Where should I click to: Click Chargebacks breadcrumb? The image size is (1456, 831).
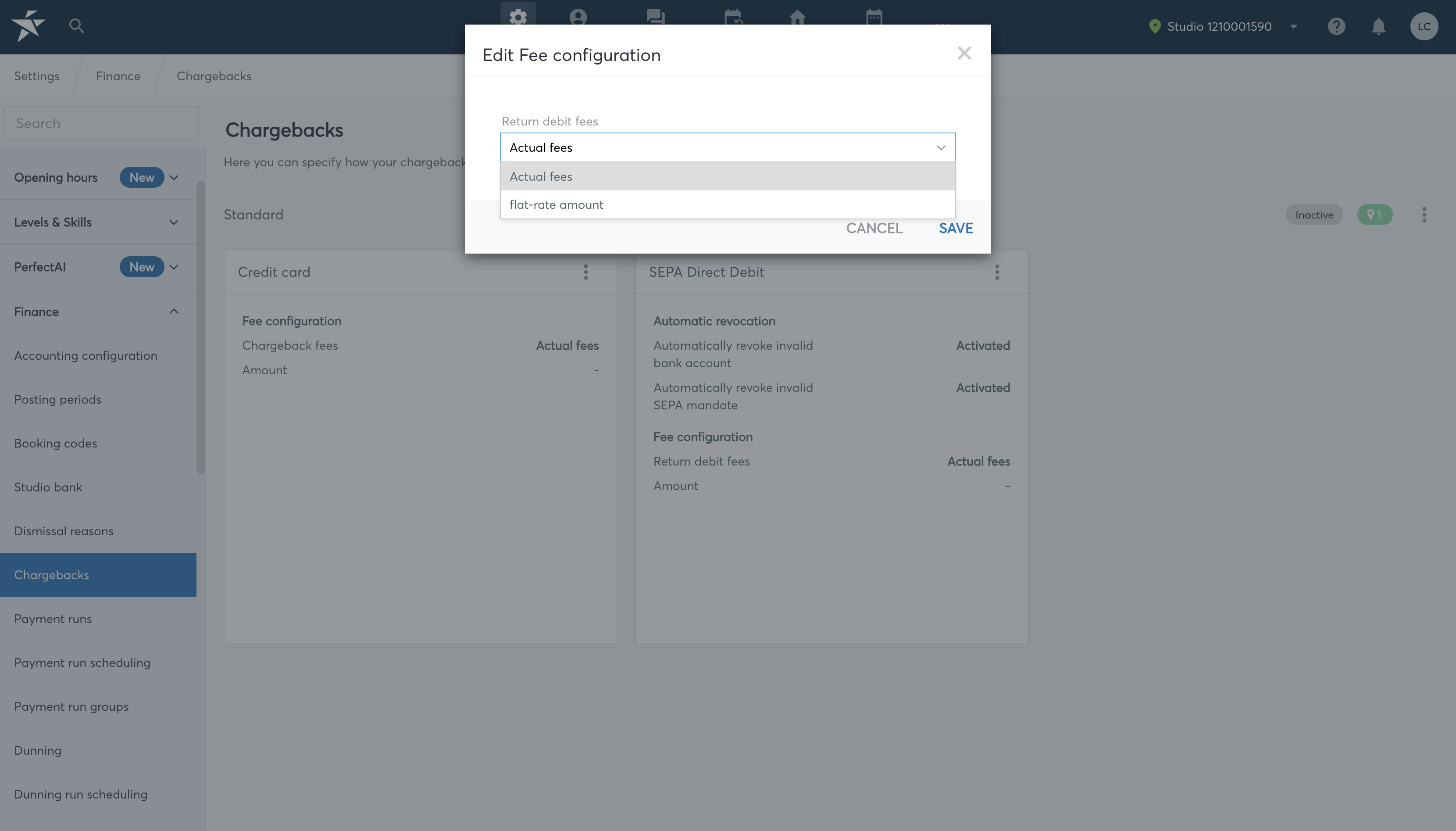(214, 76)
